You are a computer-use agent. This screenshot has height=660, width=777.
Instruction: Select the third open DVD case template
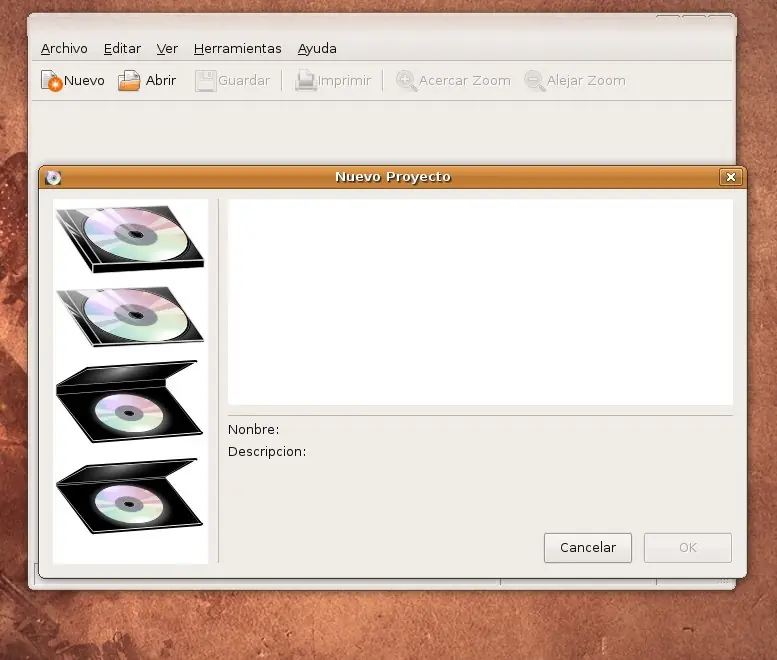click(x=129, y=401)
